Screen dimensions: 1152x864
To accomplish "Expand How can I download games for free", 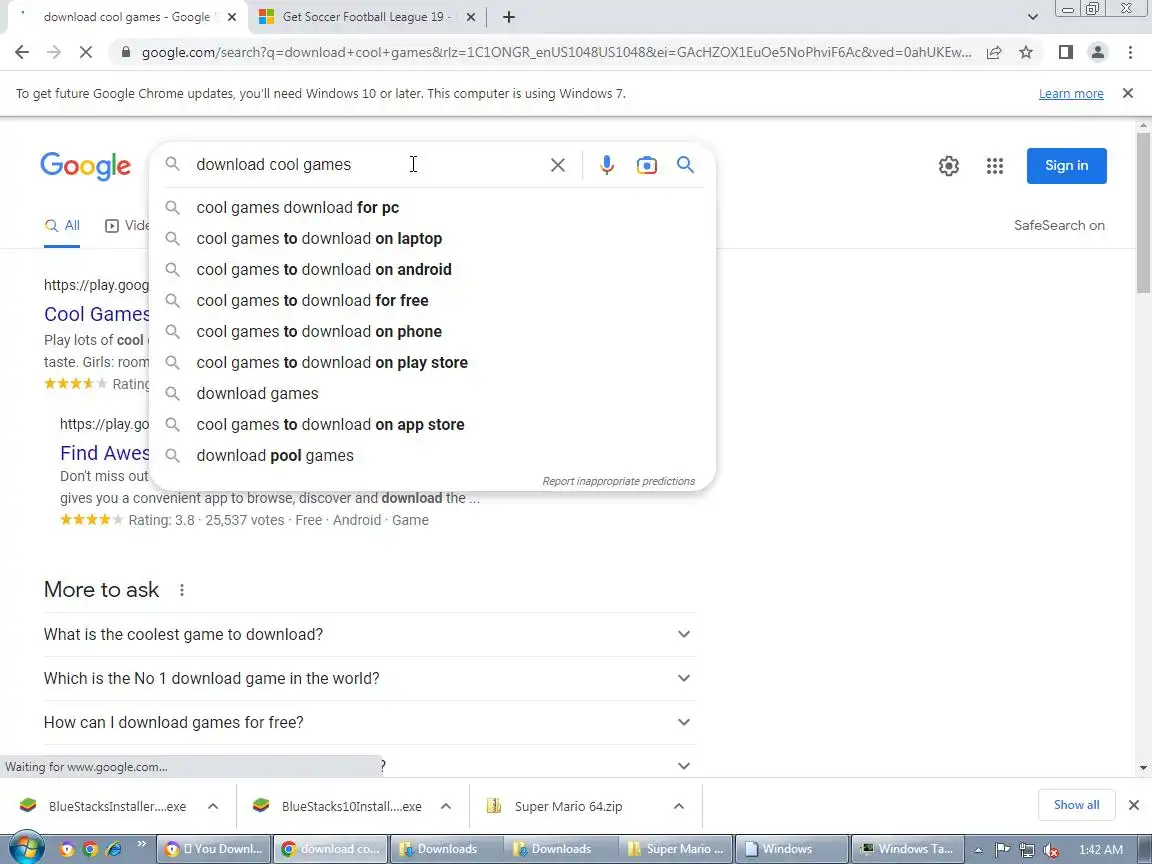I will (x=370, y=722).
